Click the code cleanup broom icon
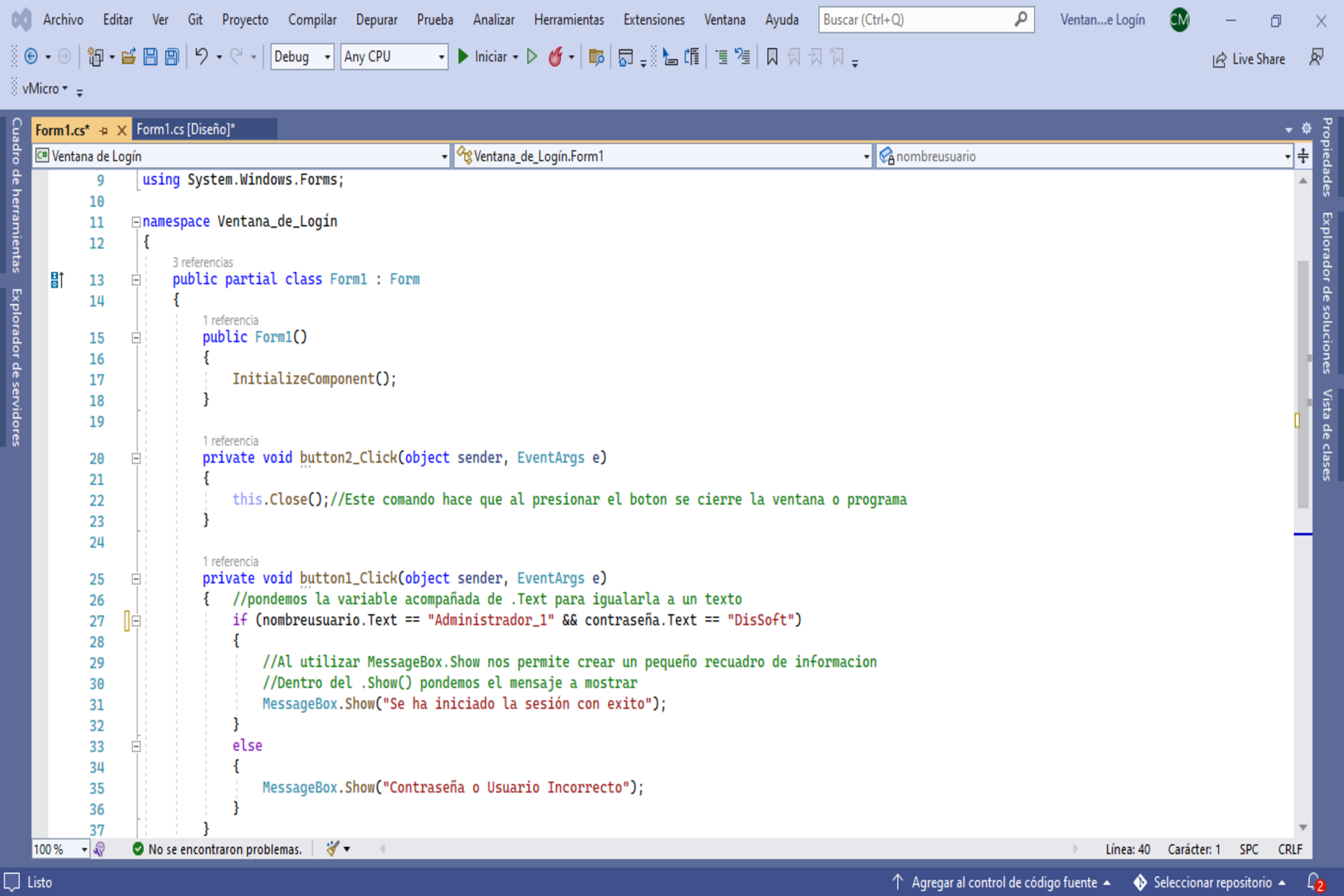 click(x=333, y=849)
